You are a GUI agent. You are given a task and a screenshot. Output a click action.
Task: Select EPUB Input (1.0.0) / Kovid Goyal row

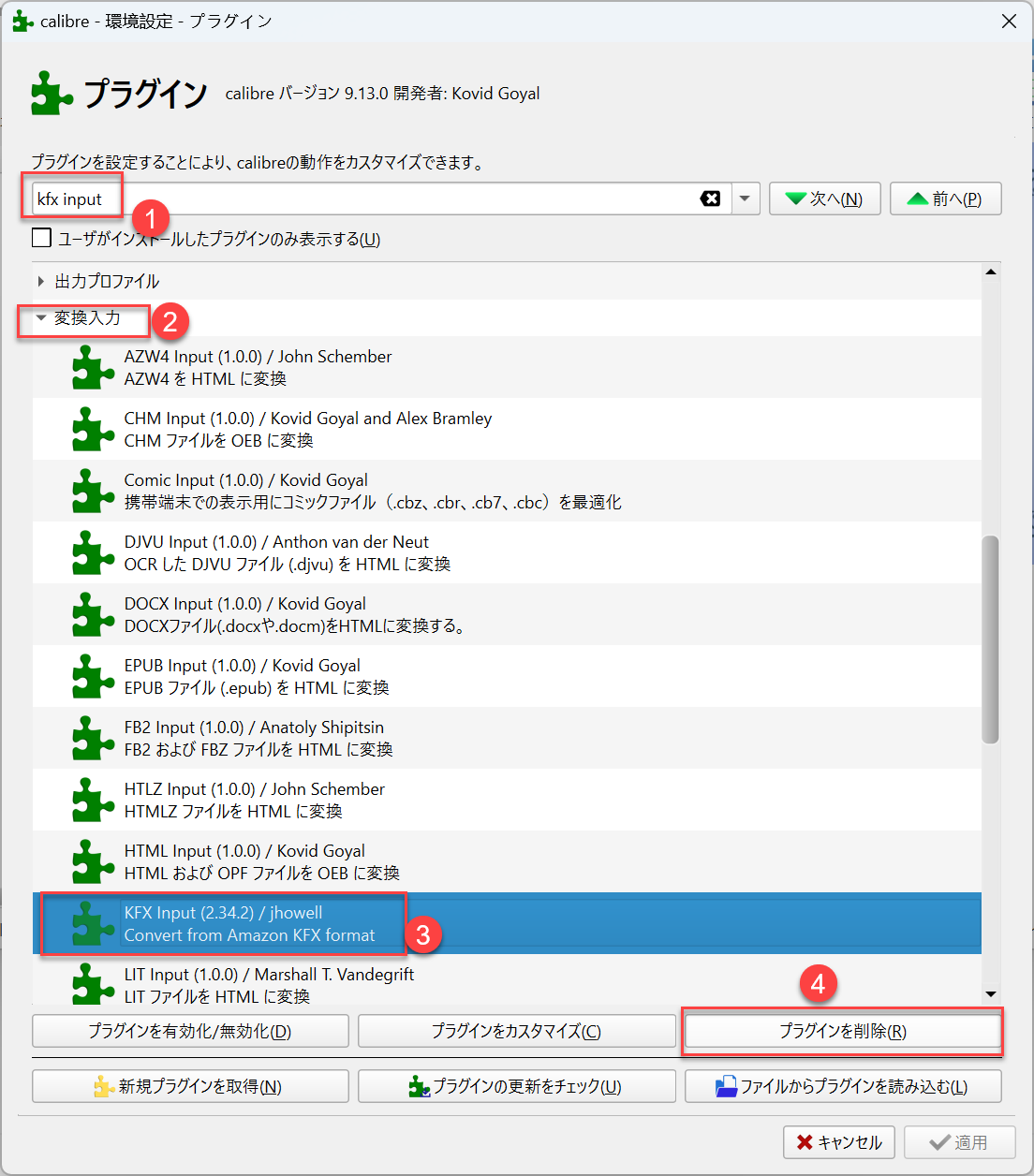click(507, 676)
